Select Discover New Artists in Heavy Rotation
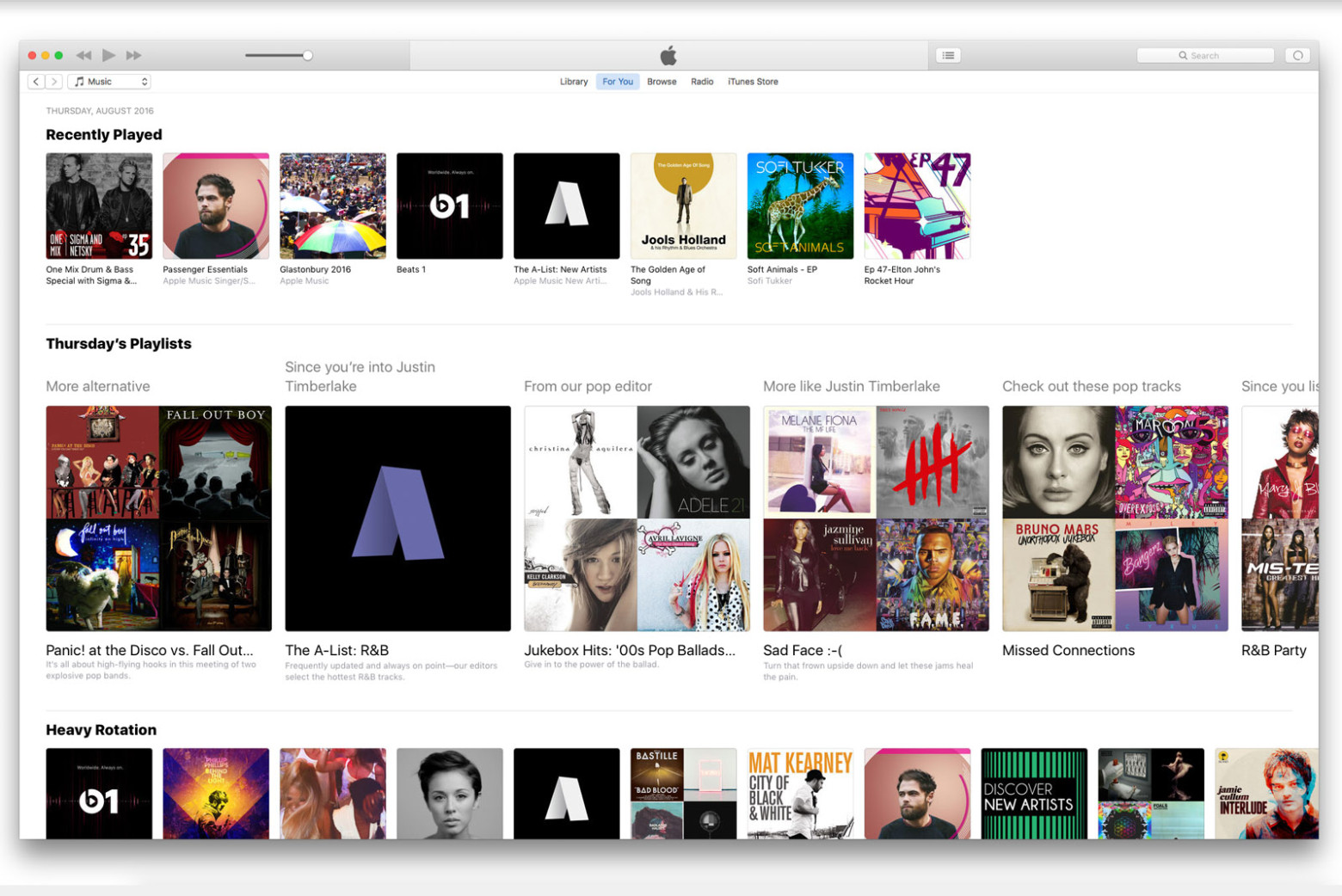Viewport: 1342px width, 896px height. (1034, 793)
